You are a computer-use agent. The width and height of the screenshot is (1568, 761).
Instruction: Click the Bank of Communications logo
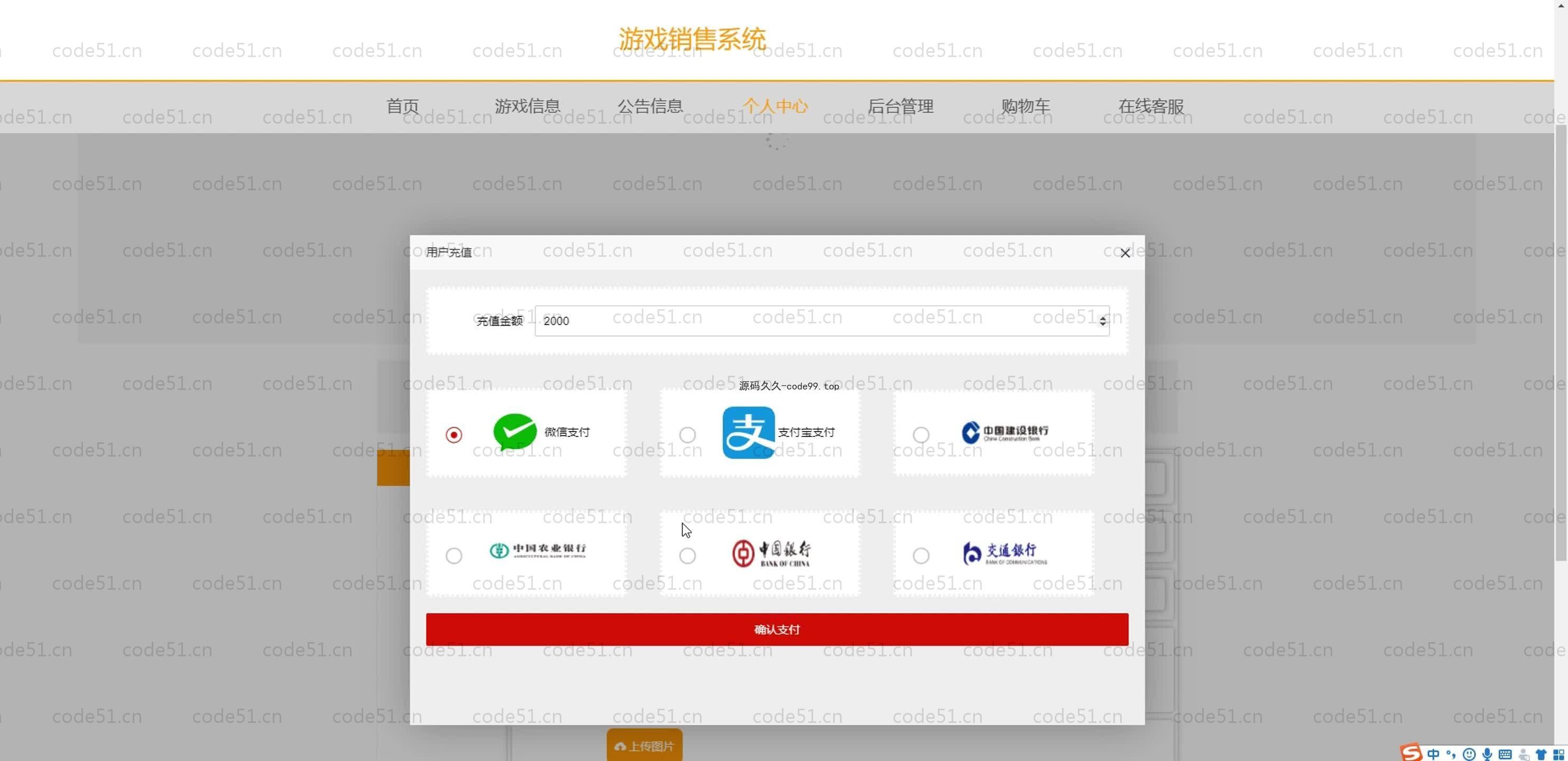(1004, 553)
